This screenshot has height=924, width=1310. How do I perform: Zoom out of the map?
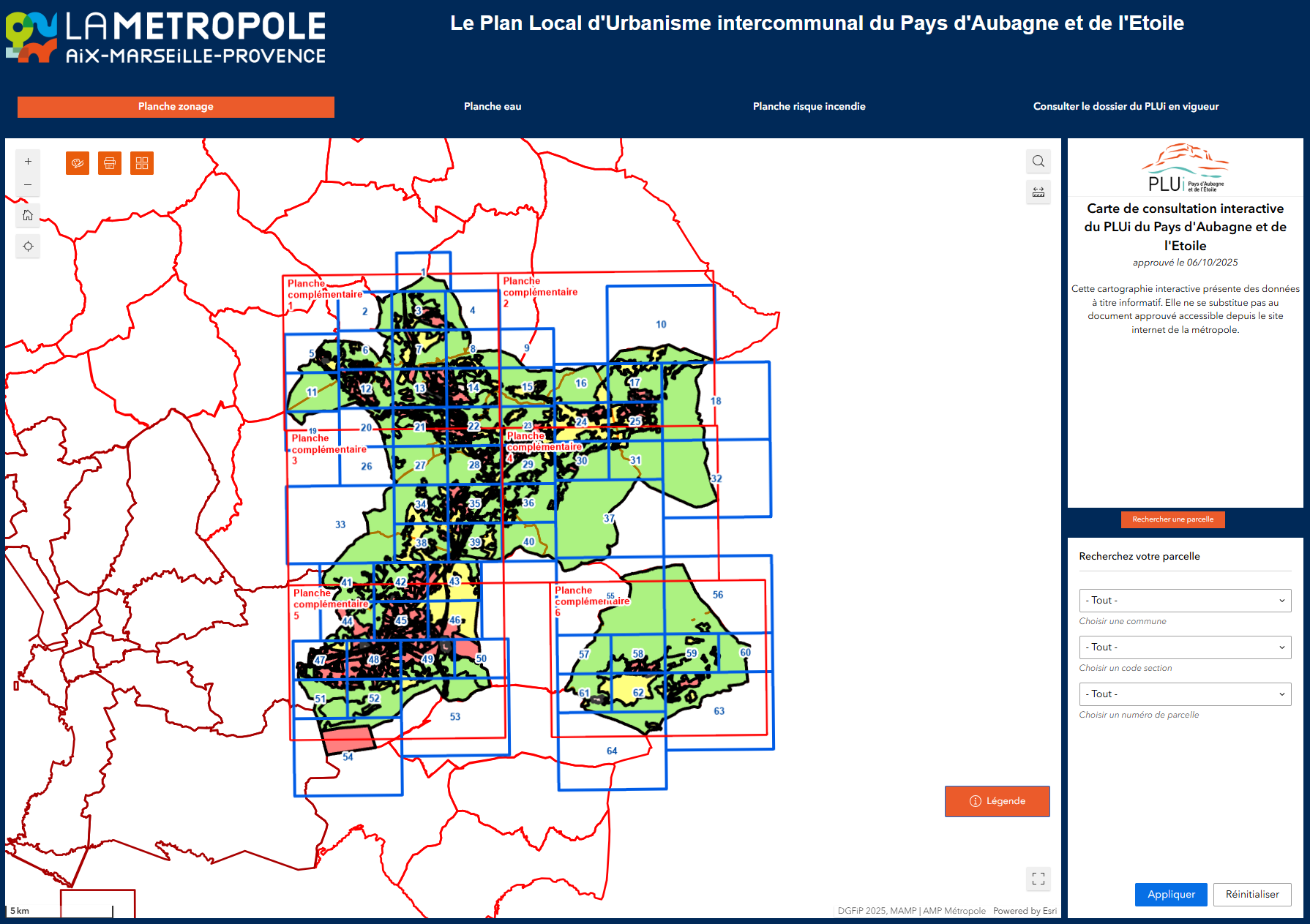(x=28, y=185)
